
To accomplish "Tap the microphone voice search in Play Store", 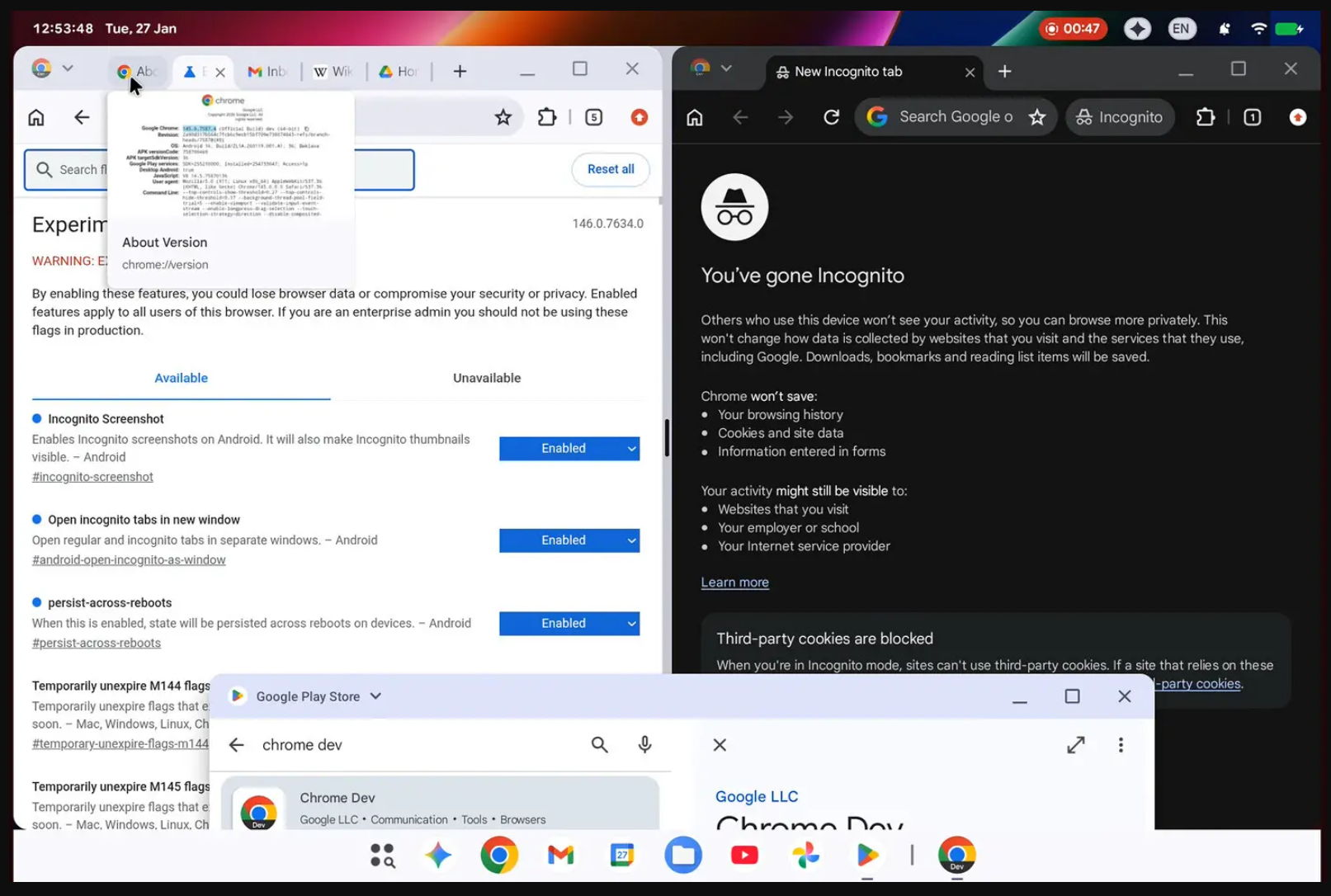I will 644,744.
